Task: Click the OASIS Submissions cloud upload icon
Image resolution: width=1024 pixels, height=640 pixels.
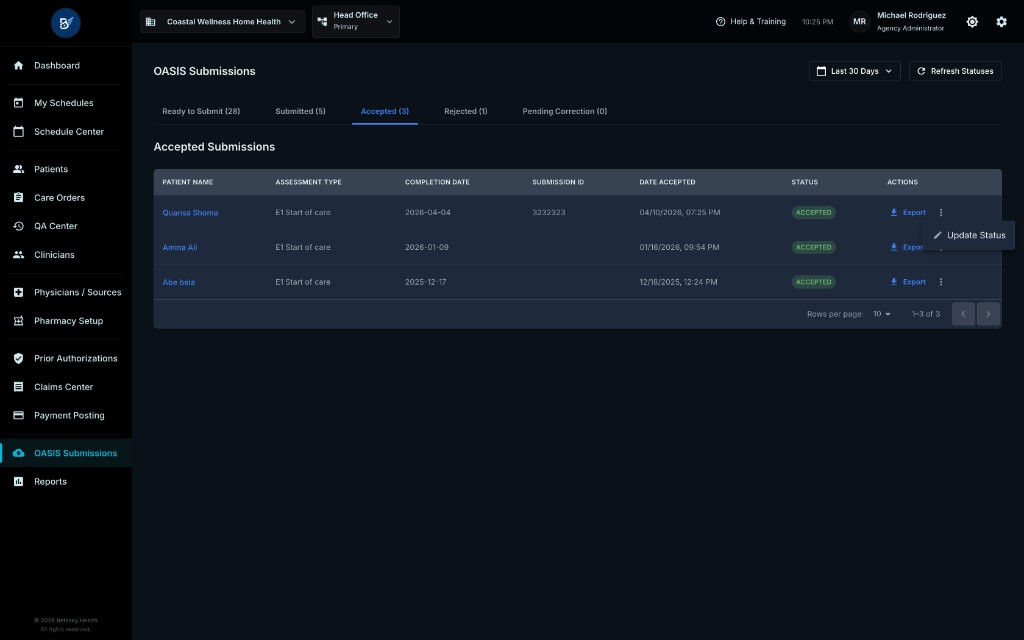Action: pos(18,453)
